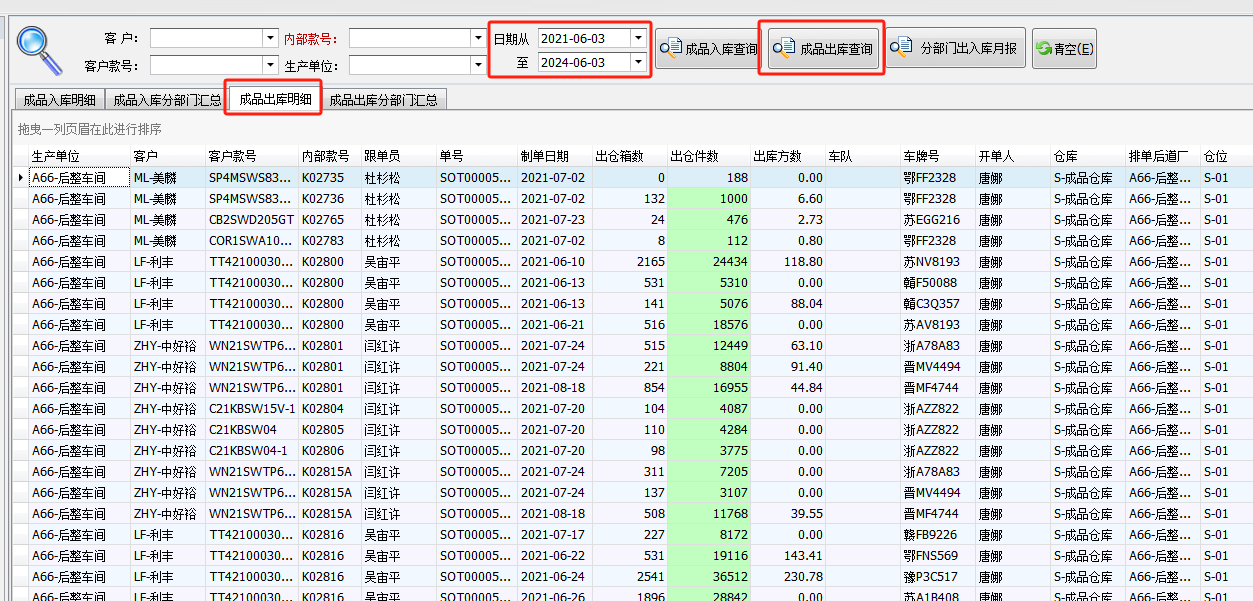Select the cell with 出仓件数 12449

(x=709, y=345)
